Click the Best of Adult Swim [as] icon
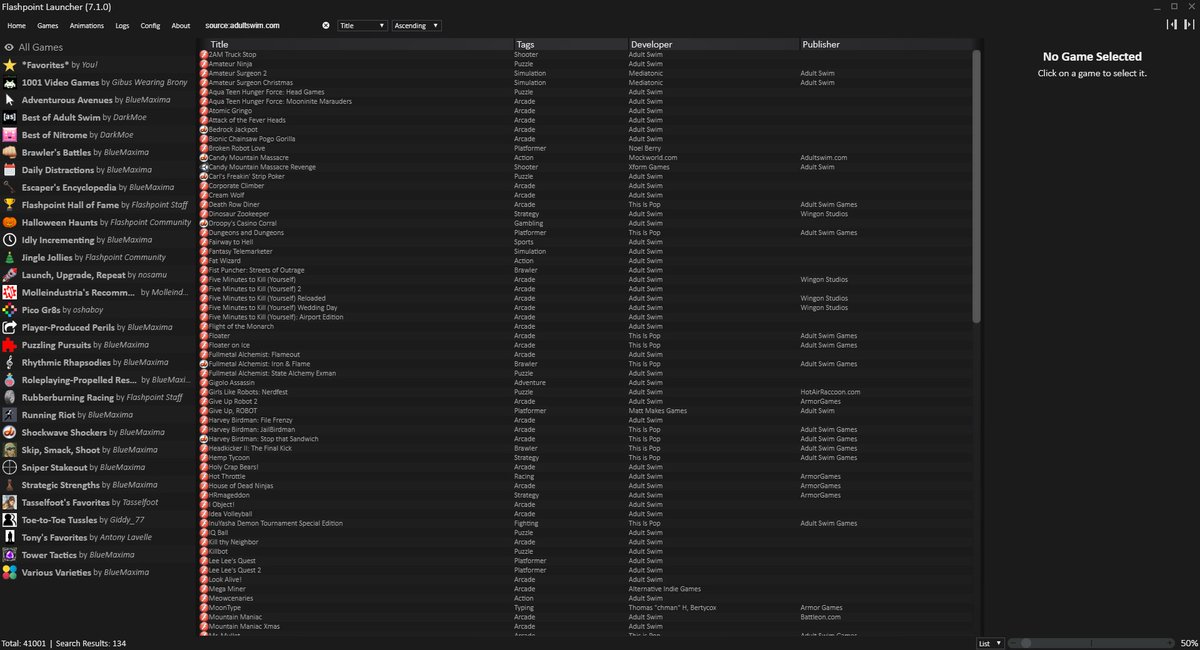 9,117
